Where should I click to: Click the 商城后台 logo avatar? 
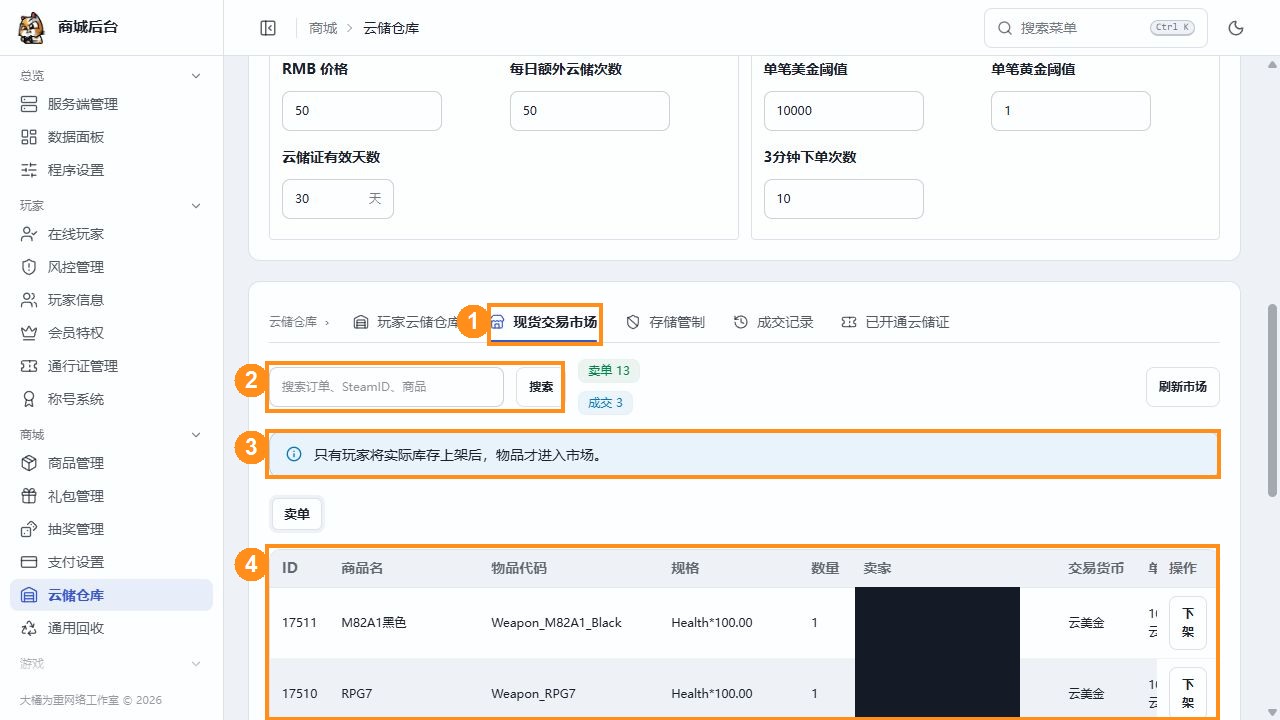point(32,28)
